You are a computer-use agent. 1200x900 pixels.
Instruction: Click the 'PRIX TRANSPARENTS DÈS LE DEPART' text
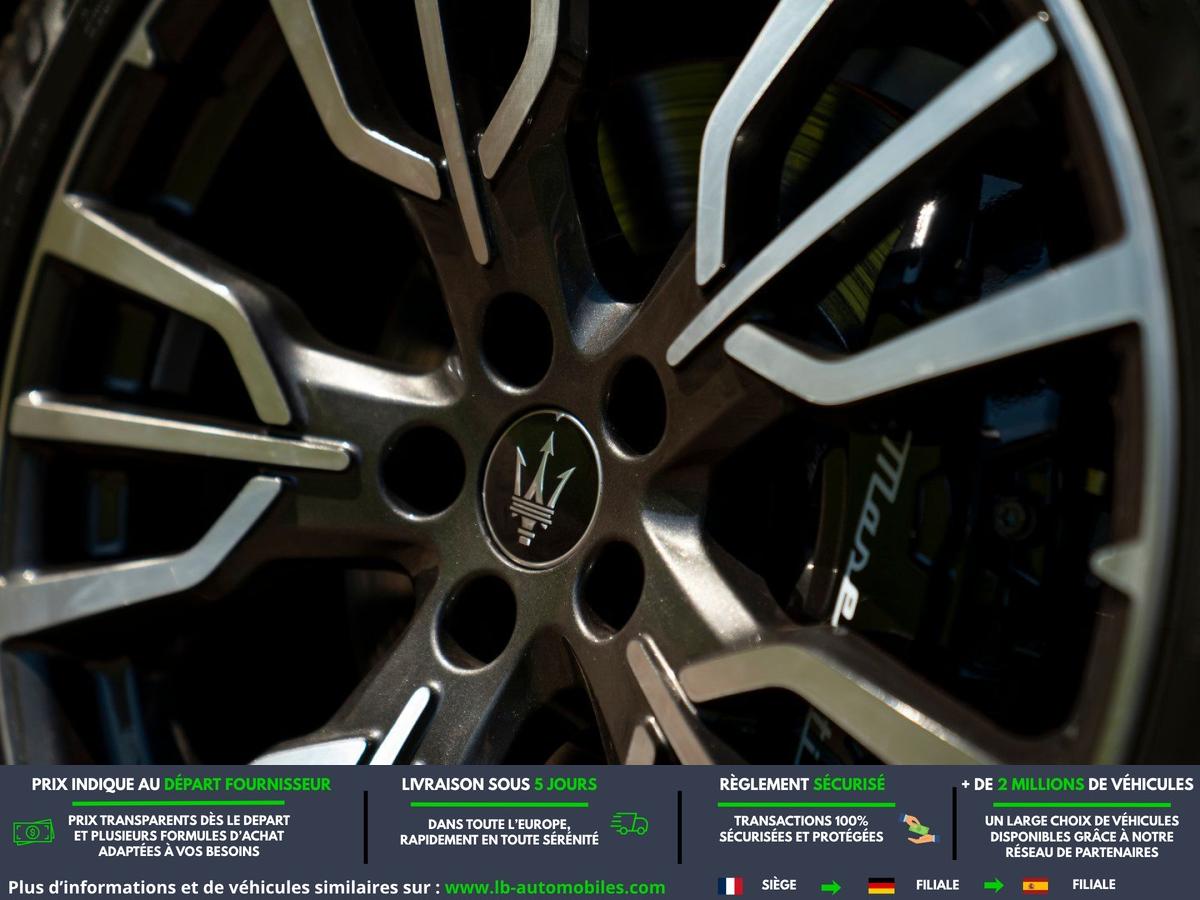179,820
